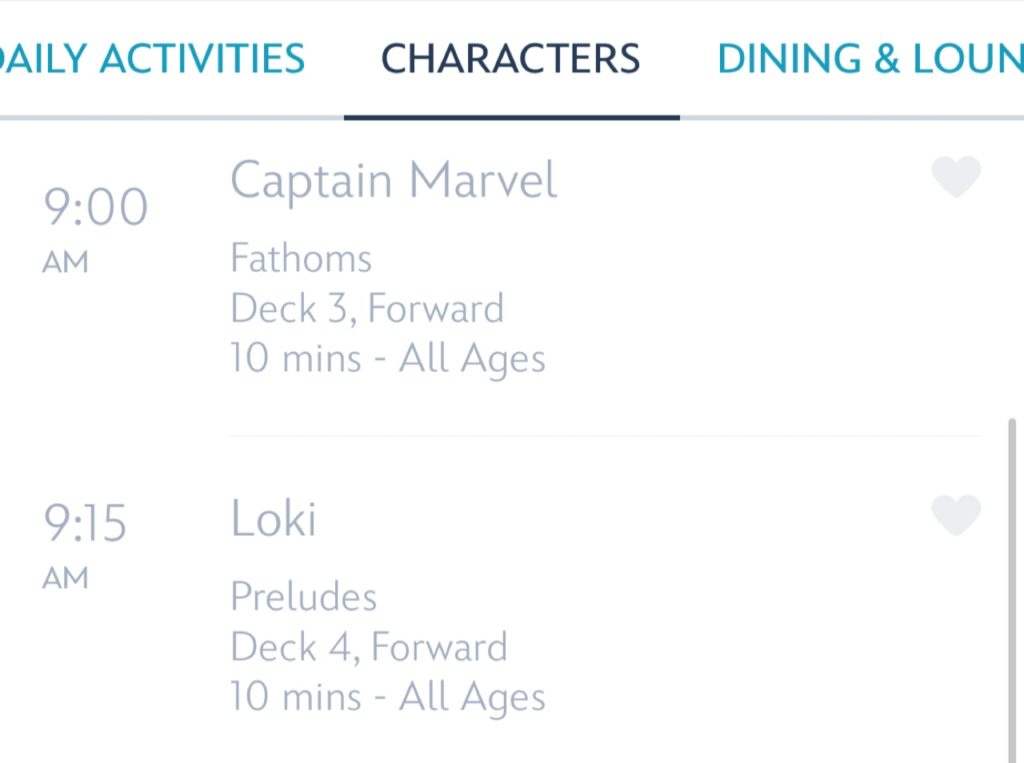The width and height of the screenshot is (1024, 763).
Task: Click the Deck 3, Forward location
Action: click(x=367, y=309)
